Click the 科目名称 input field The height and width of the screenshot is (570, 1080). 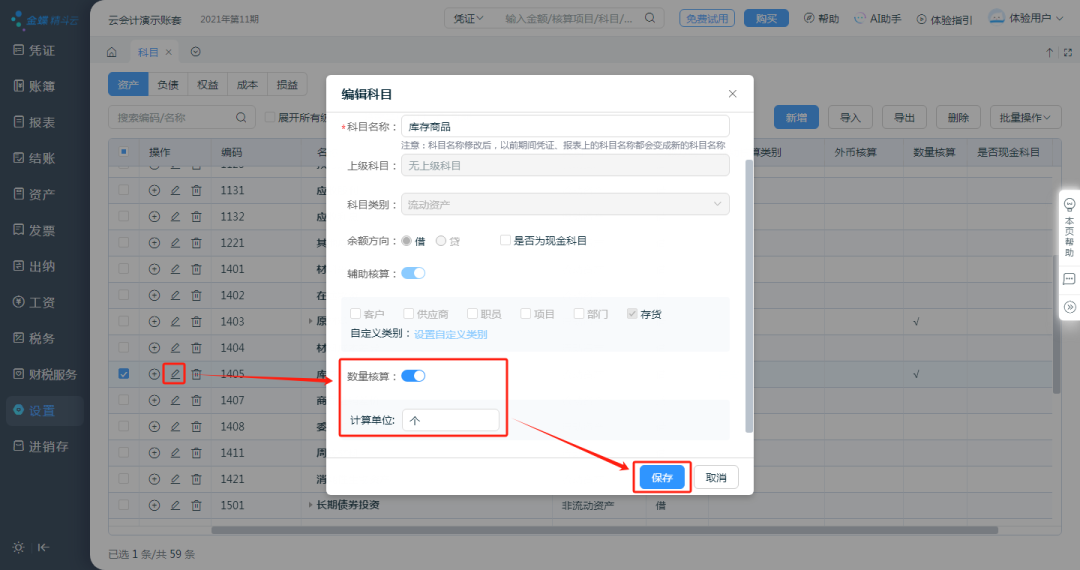[x=565, y=127]
